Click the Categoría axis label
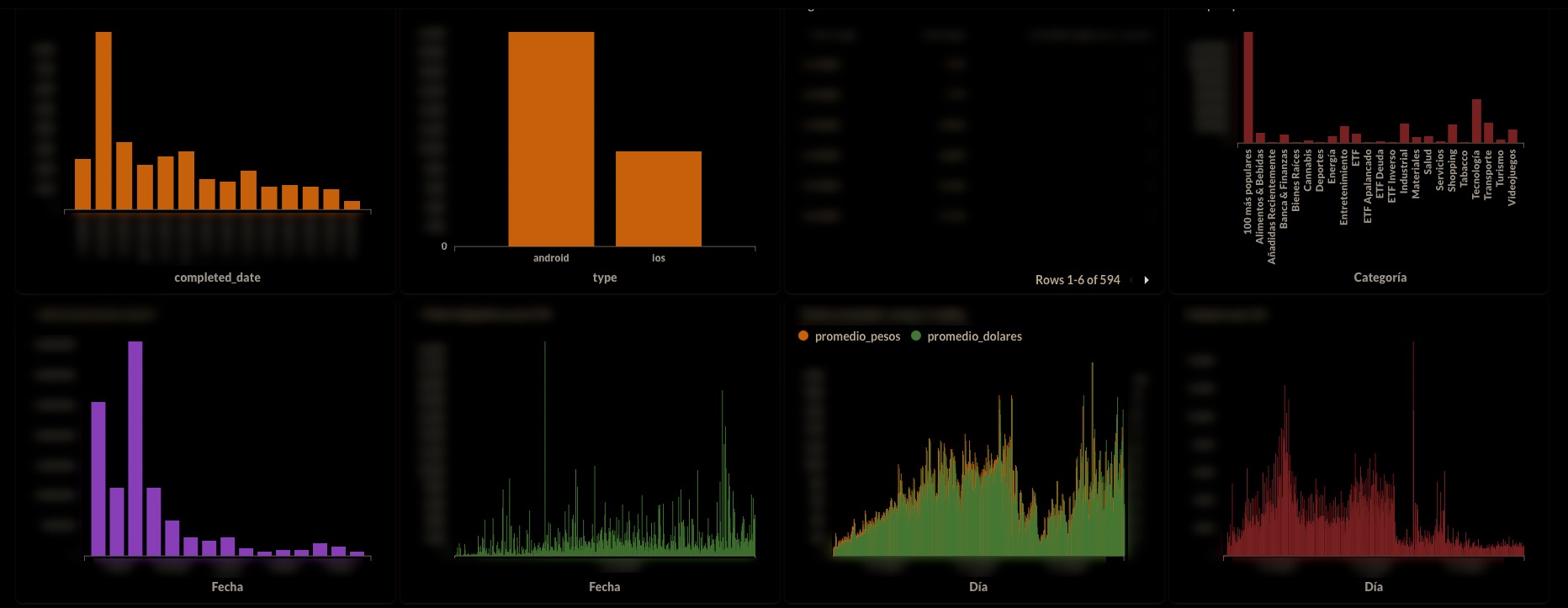The width and height of the screenshot is (1568, 608). (x=1380, y=278)
